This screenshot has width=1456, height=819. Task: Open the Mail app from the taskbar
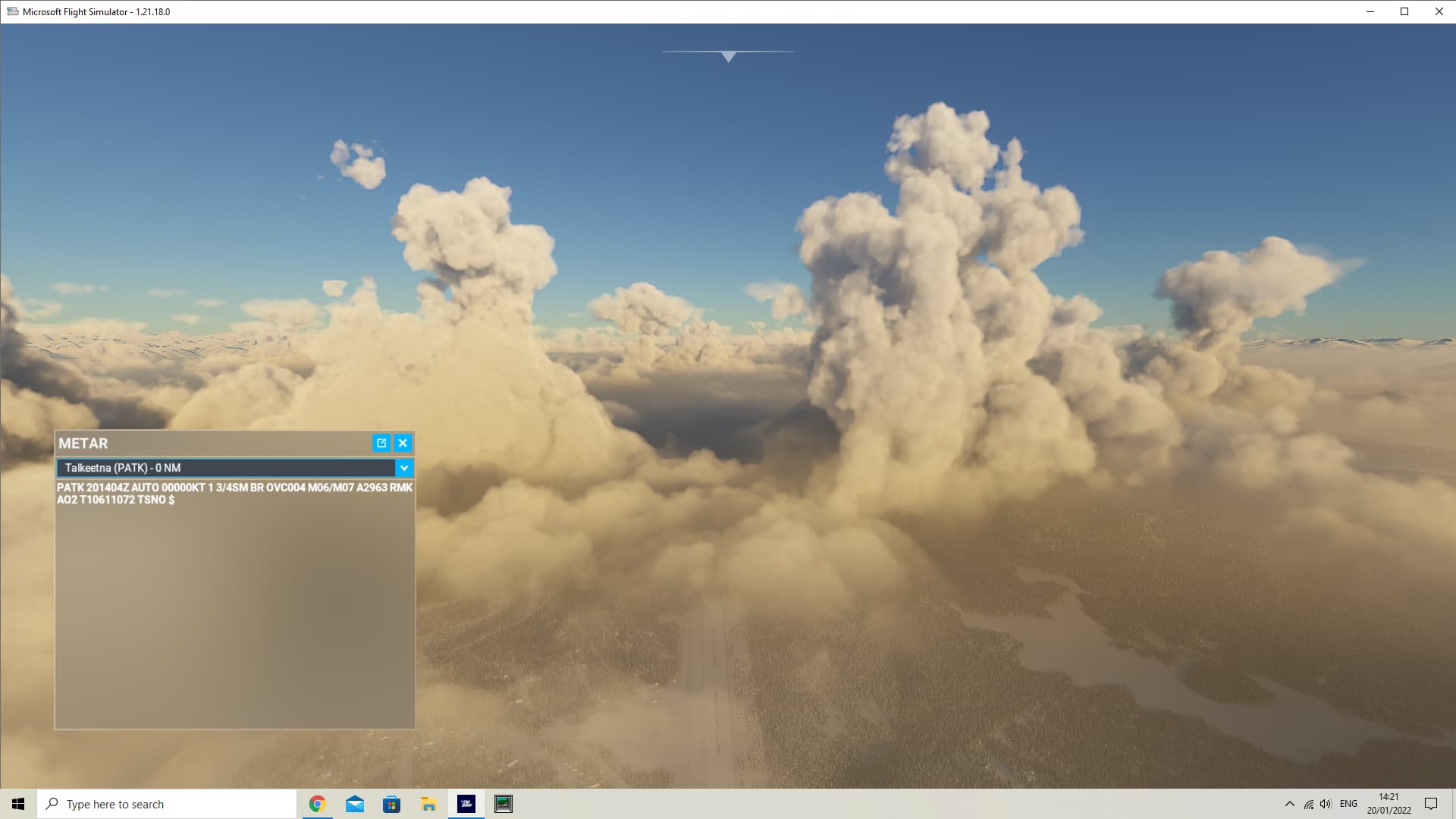click(x=354, y=804)
